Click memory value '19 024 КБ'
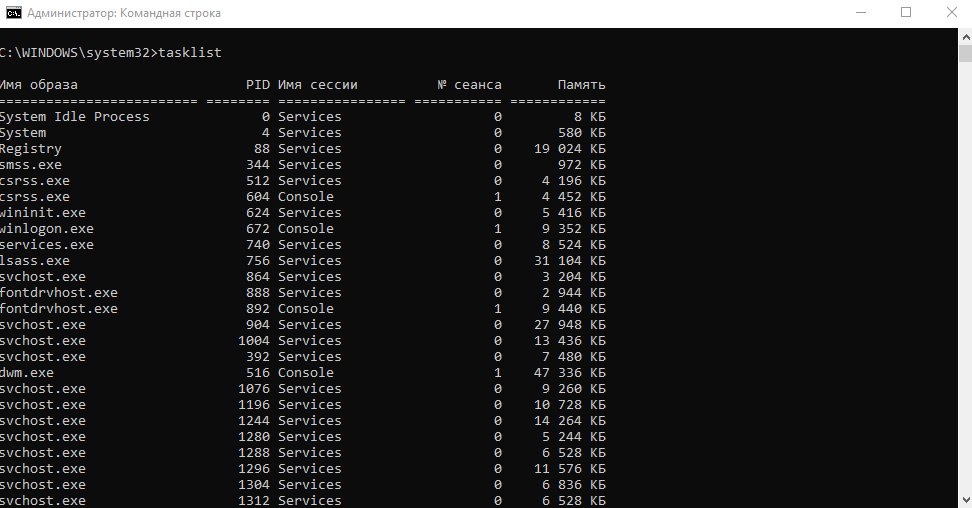 pyautogui.click(x=570, y=149)
